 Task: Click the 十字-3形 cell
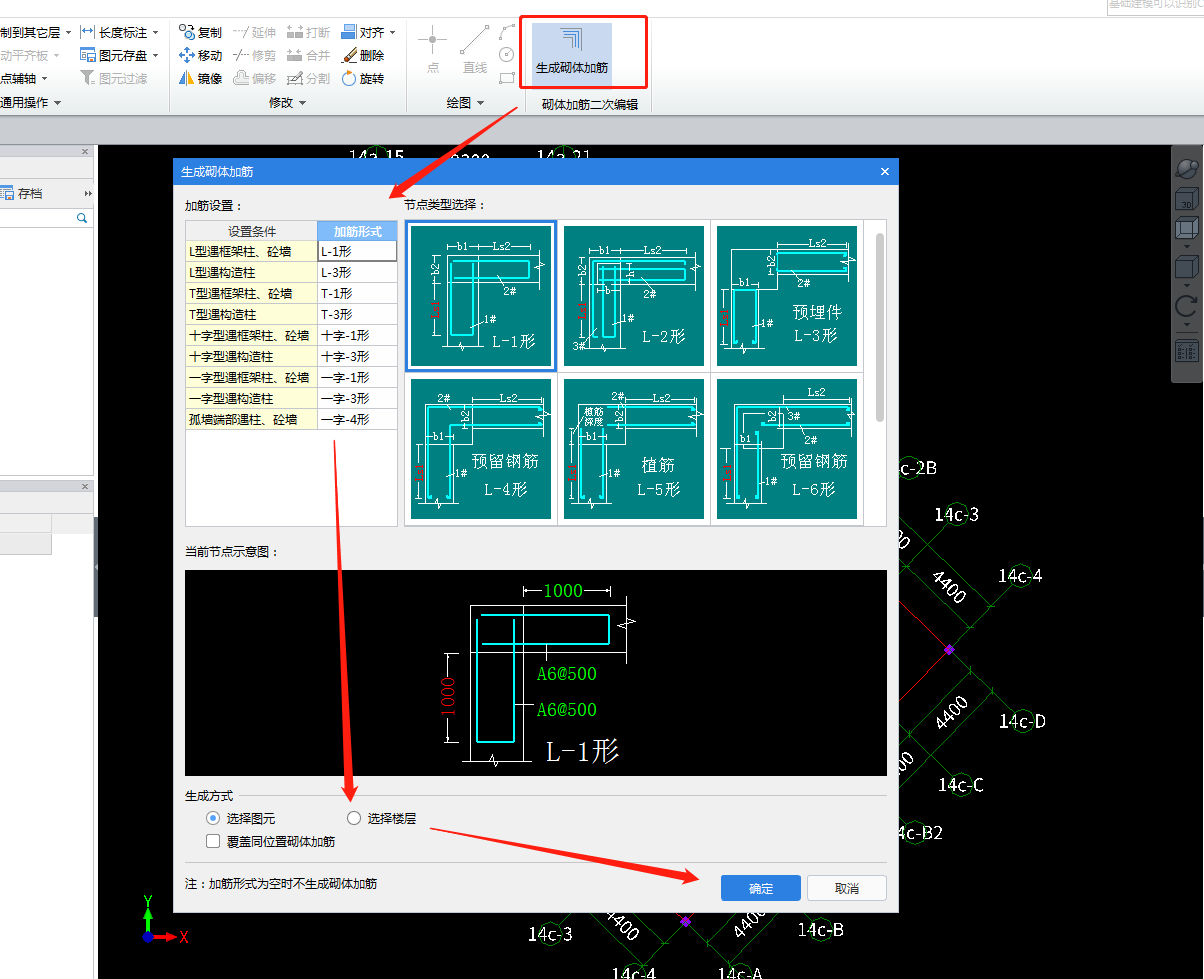[357, 357]
